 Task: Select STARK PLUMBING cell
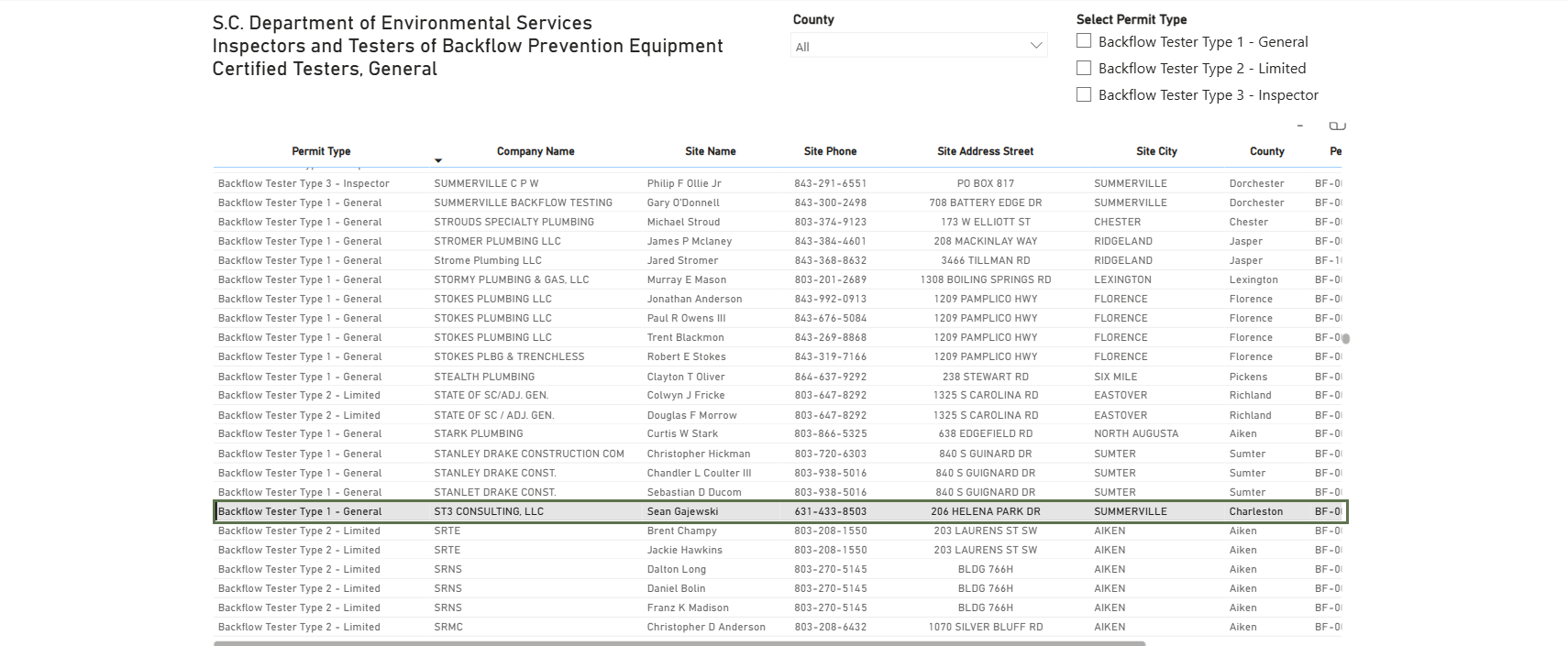479,433
